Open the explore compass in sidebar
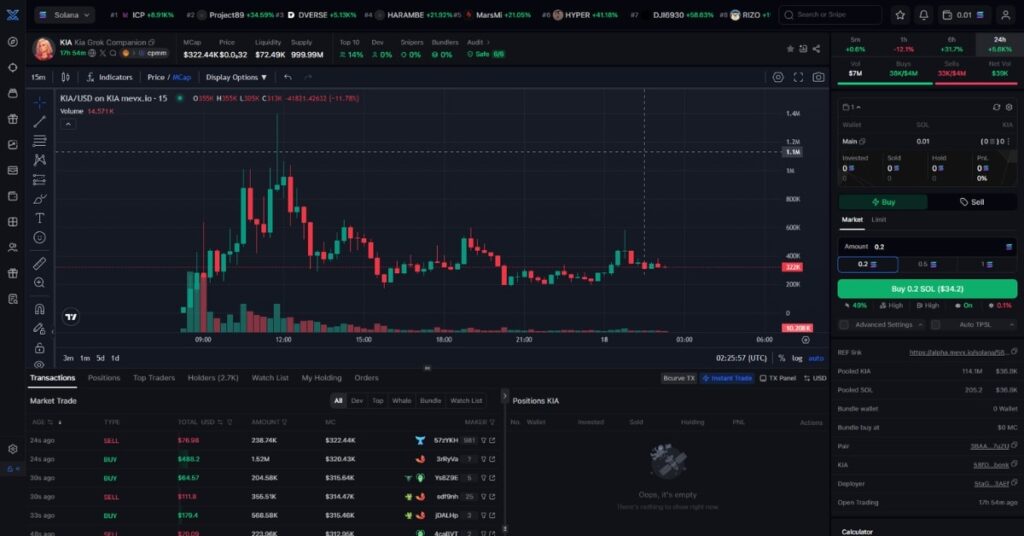1024x536 pixels. click(x=12, y=42)
